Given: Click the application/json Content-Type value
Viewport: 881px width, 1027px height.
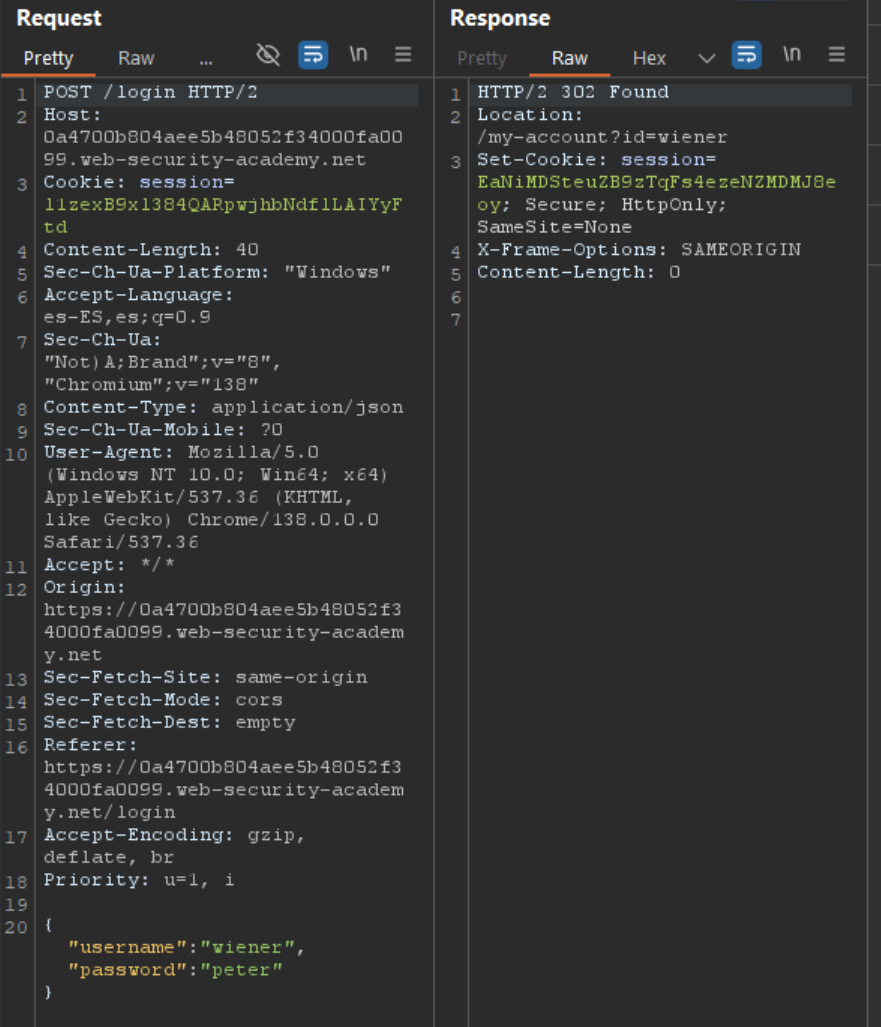Looking at the screenshot, I should (x=307, y=407).
